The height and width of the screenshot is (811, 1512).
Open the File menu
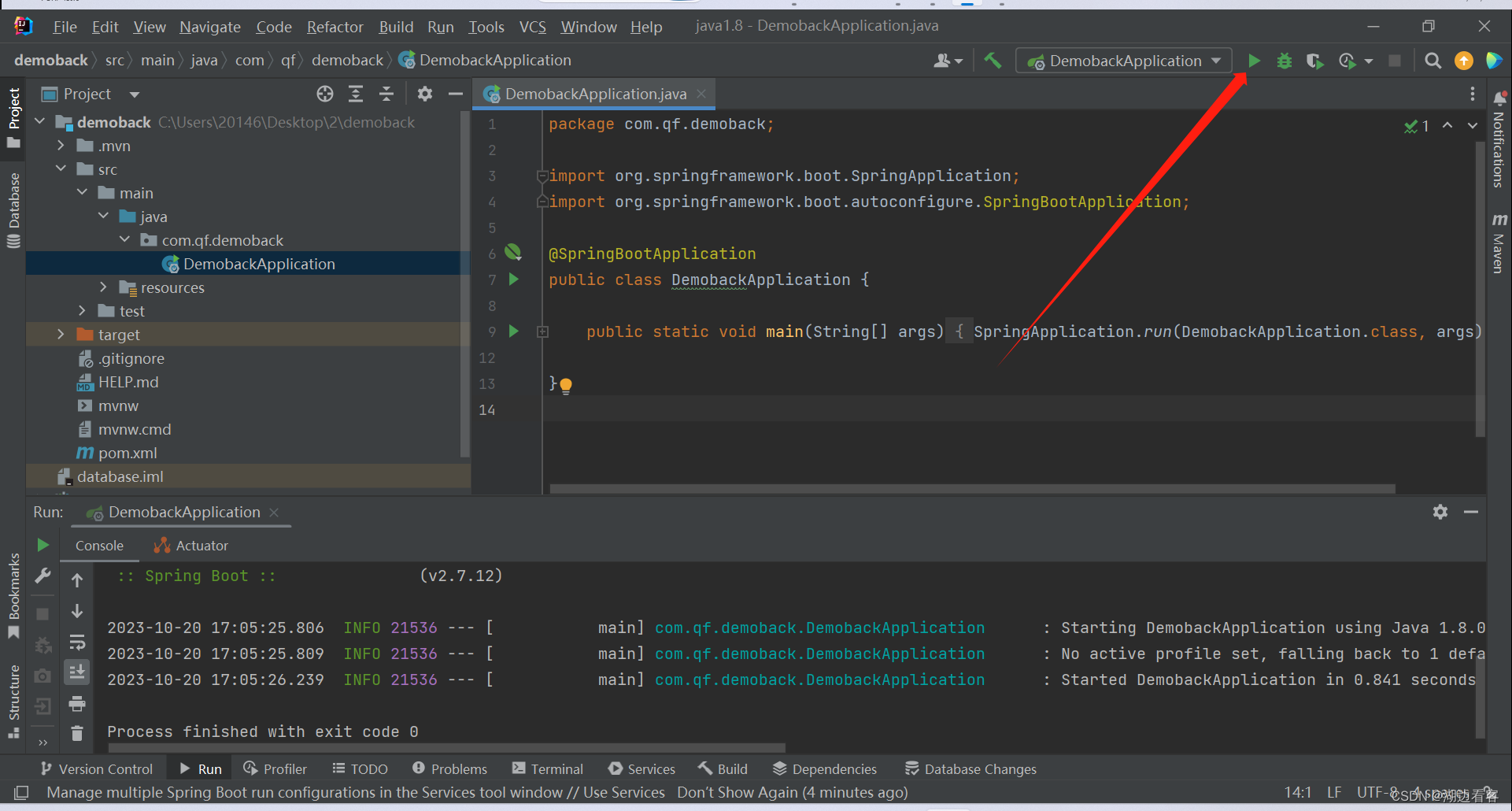click(x=65, y=27)
